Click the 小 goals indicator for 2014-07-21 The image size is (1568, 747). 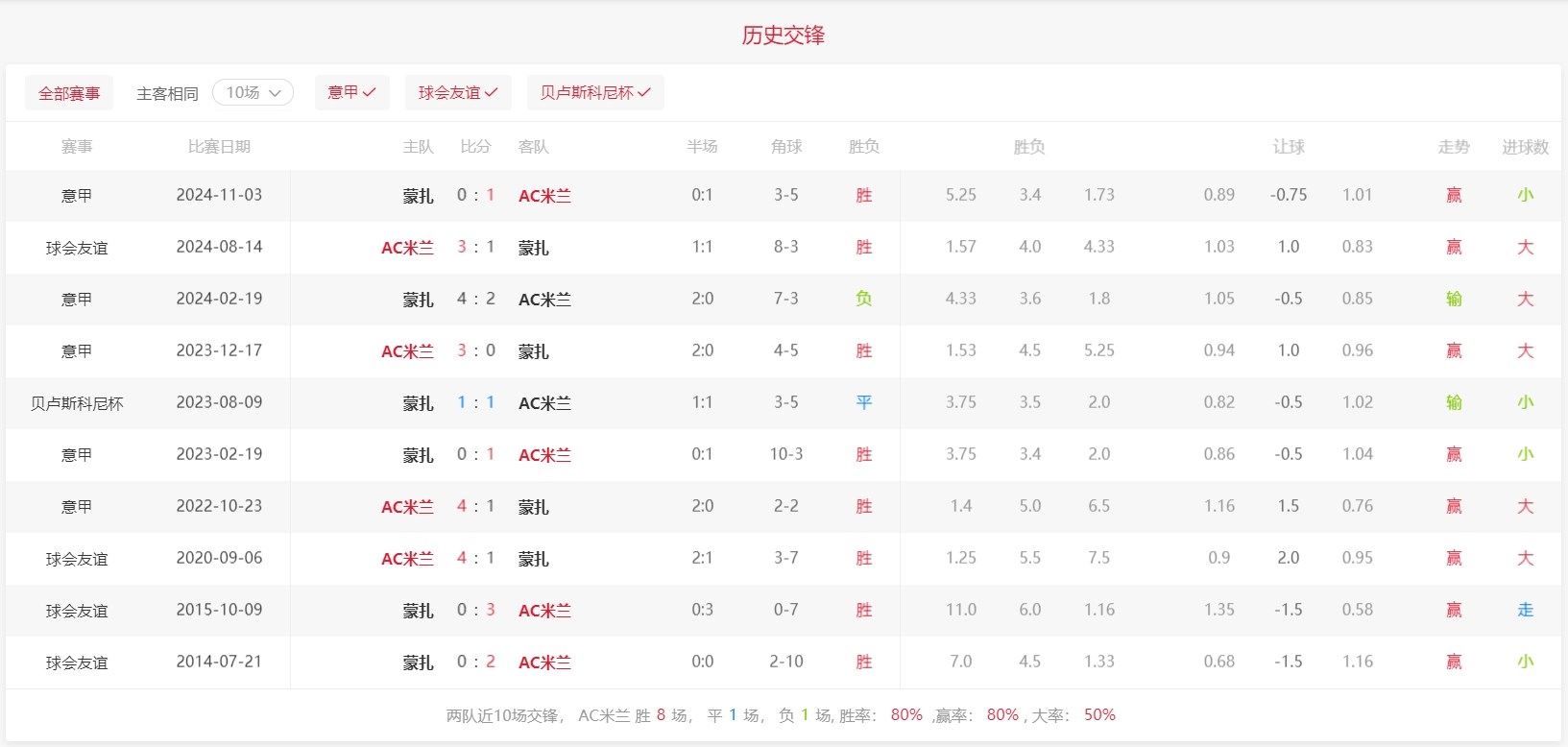[1525, 662]
